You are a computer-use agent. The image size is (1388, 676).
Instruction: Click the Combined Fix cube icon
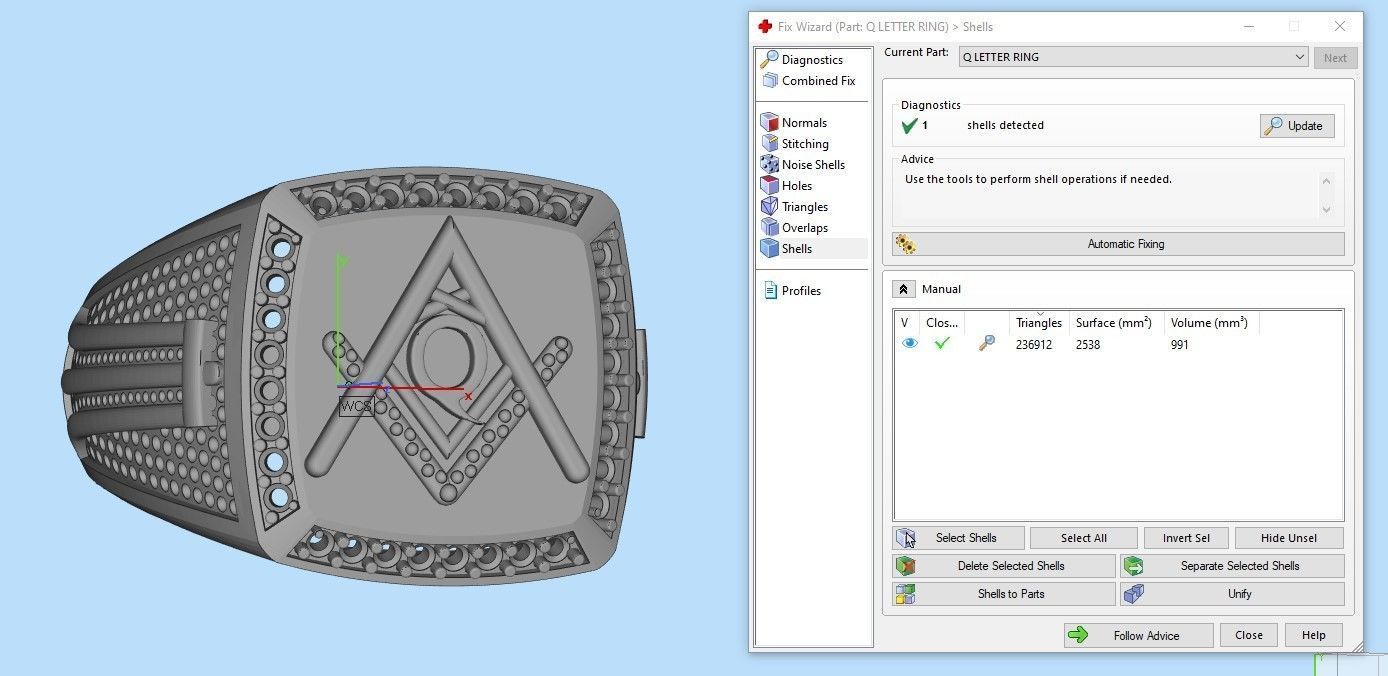tap(769, 80)
